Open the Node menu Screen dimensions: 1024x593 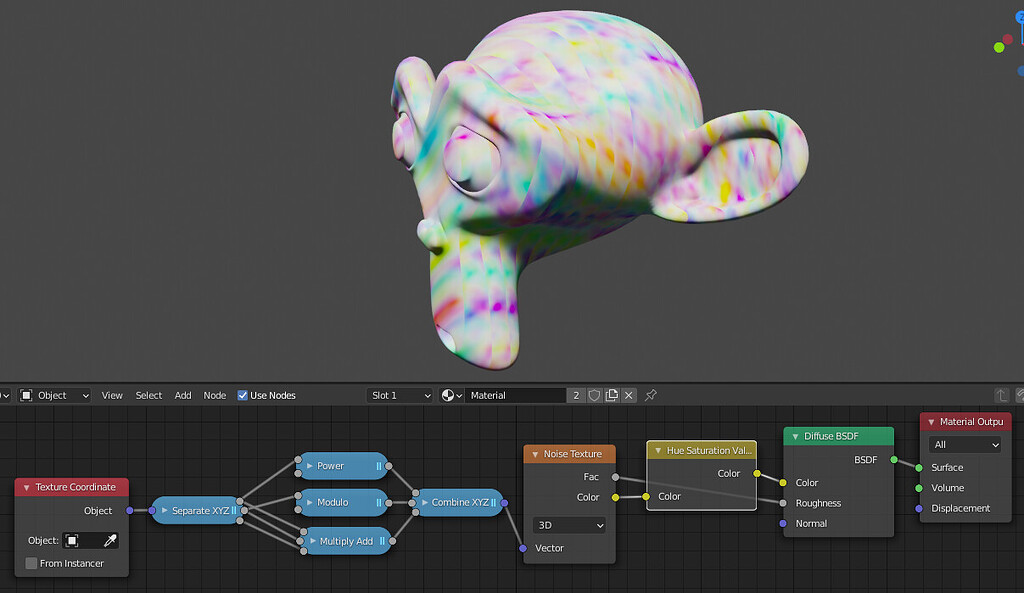(214, 395)
